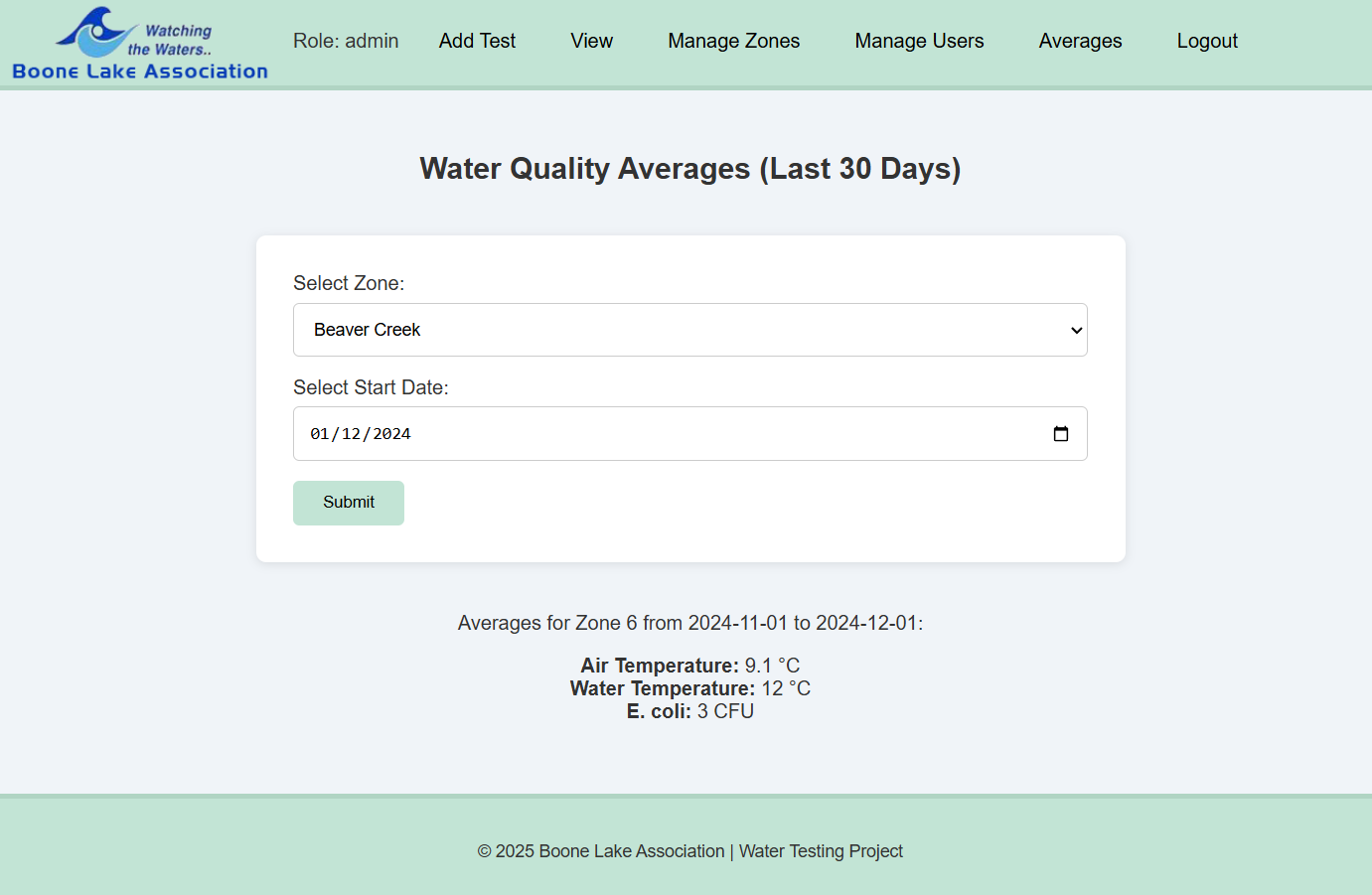Submit the averages query
1372x895 pixels.
pos(348,503)
